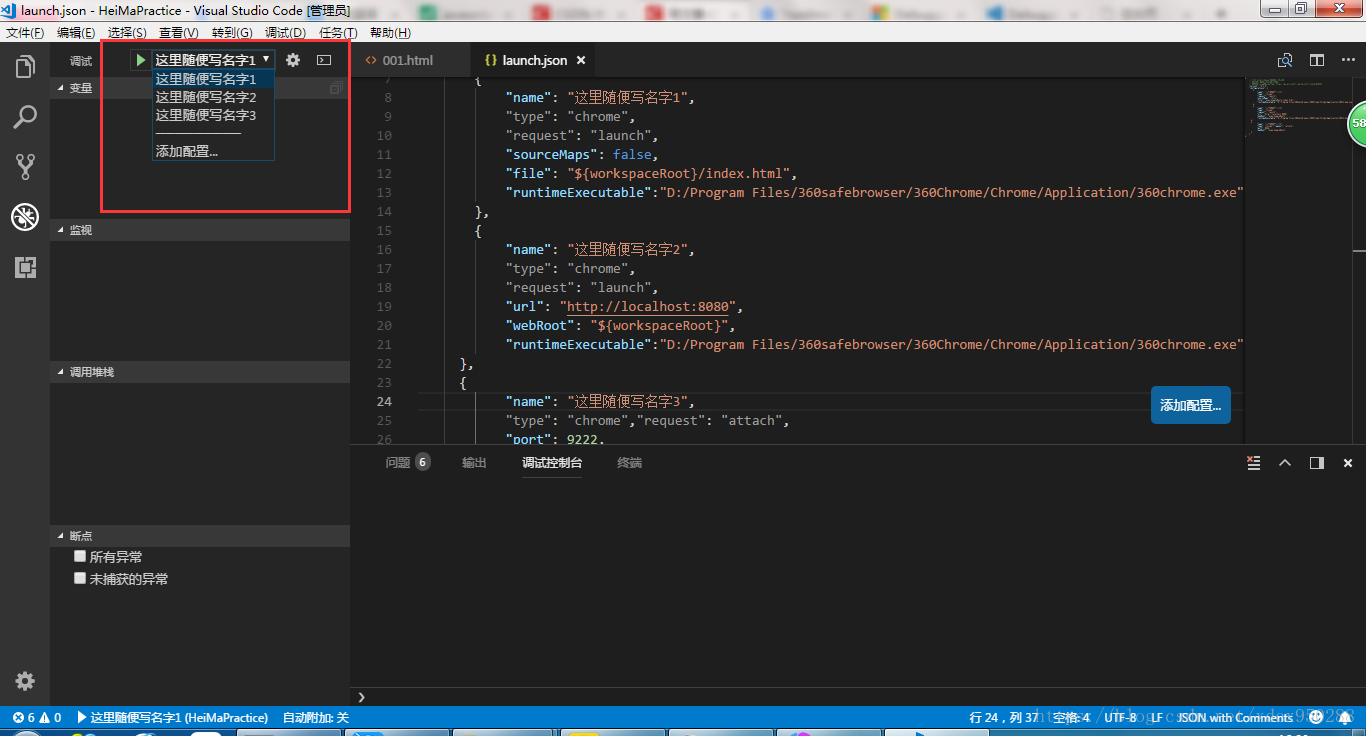
Task: Open the Explorer view in the activity bar
Action: (25, 68)
